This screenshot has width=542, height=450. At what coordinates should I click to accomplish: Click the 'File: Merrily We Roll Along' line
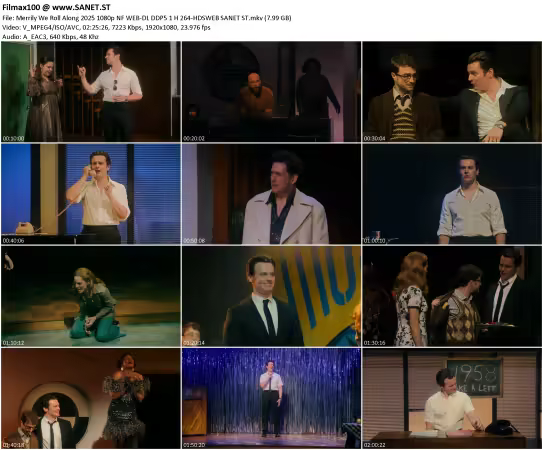(x=147, y=18)
